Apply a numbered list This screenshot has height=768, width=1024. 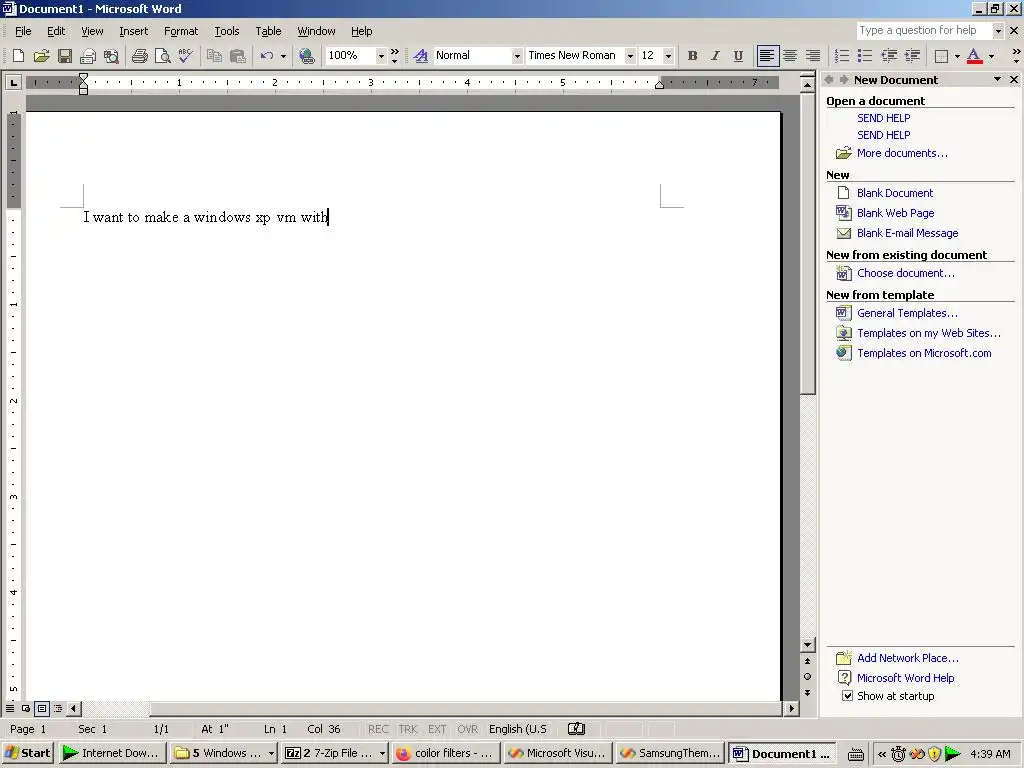(842, 56)
